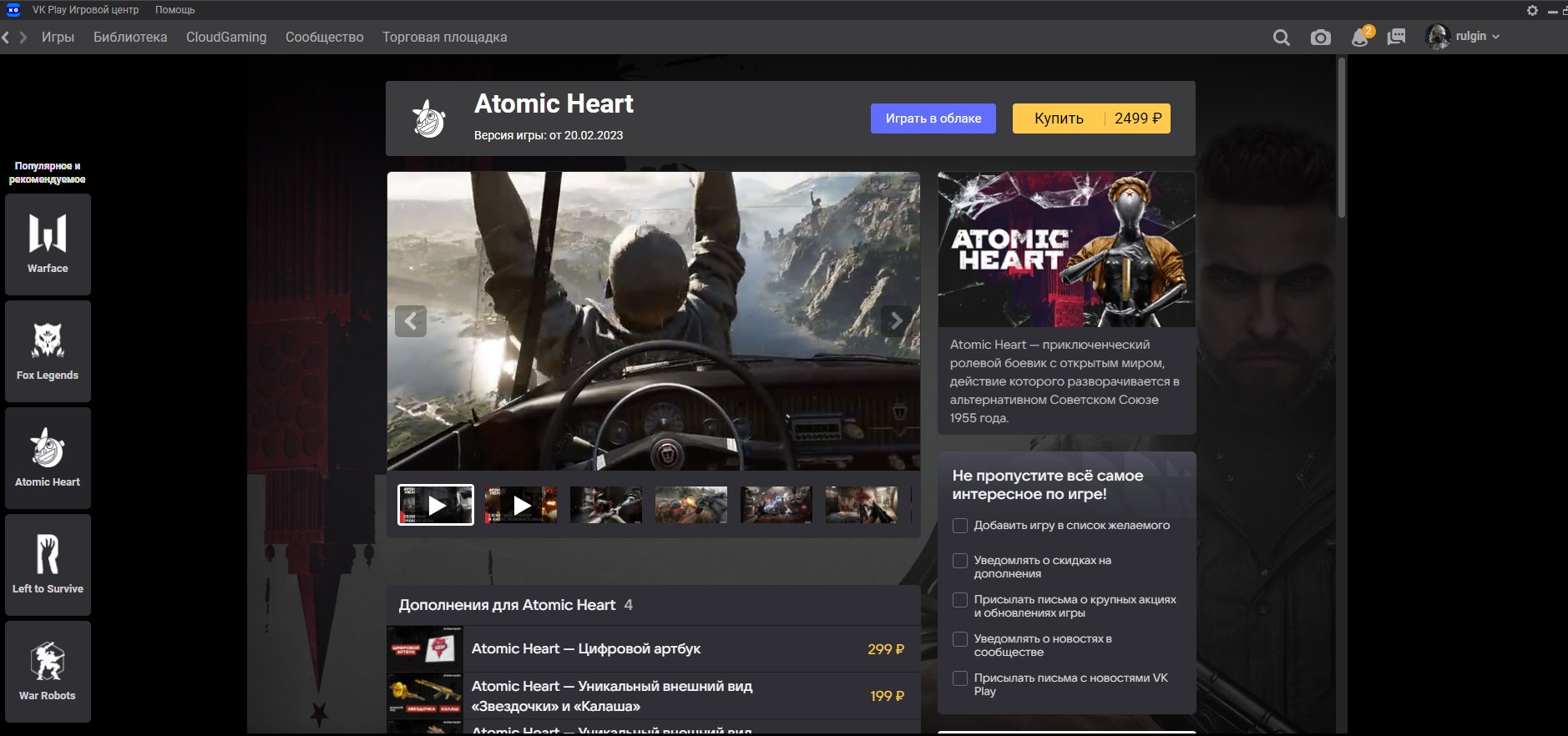
Task: Enable VK Play news emails checkbox
Action: (x=960, y=678)
